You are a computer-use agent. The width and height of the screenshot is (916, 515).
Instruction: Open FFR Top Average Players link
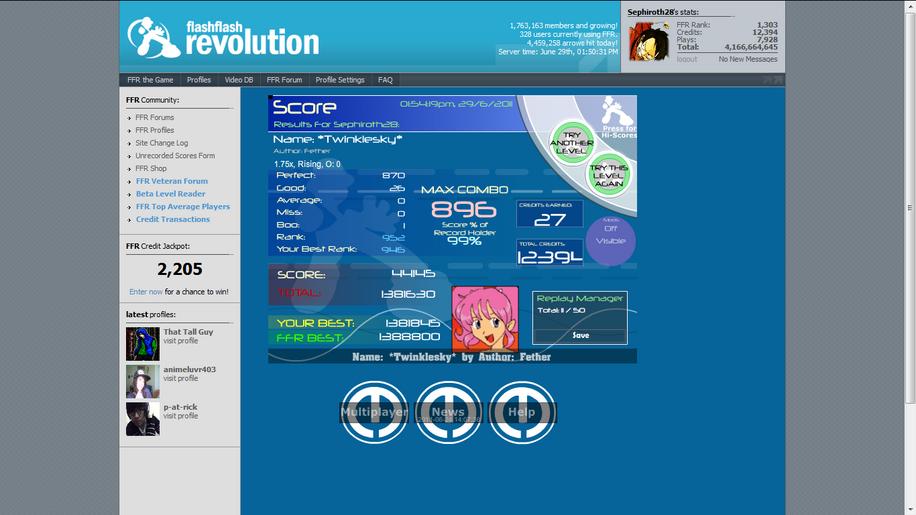(183, 207)
